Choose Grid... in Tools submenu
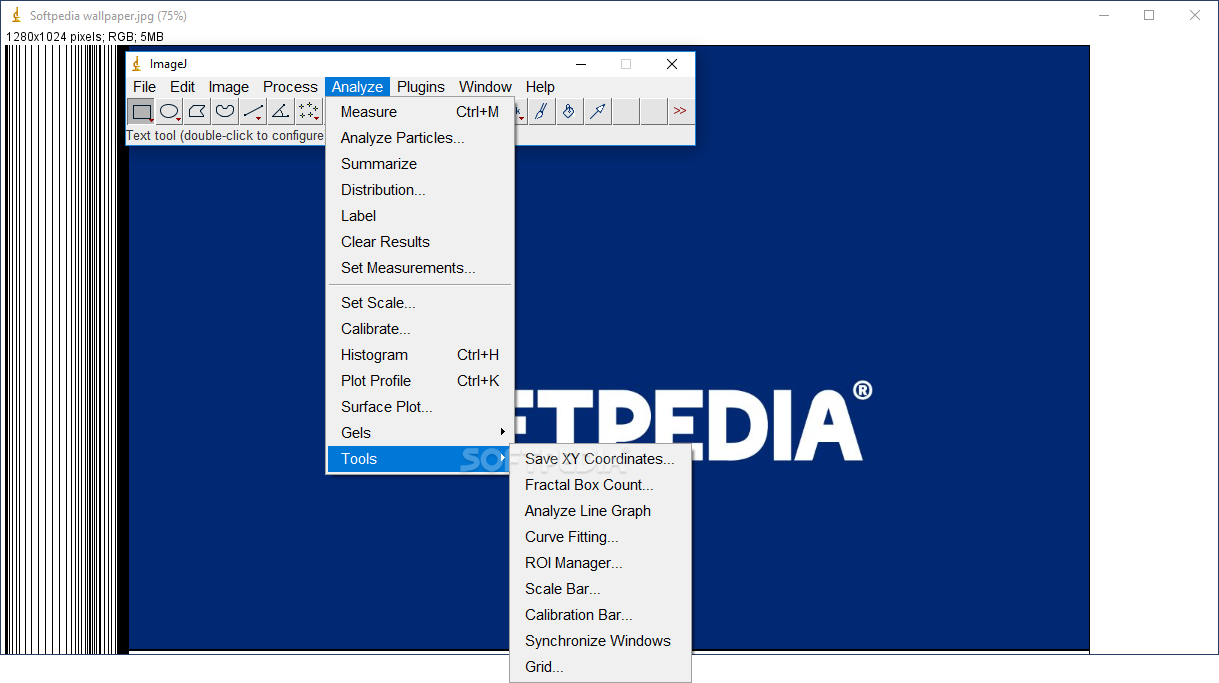The width and height of the screenshot is (1219, 683). [600, 667]
